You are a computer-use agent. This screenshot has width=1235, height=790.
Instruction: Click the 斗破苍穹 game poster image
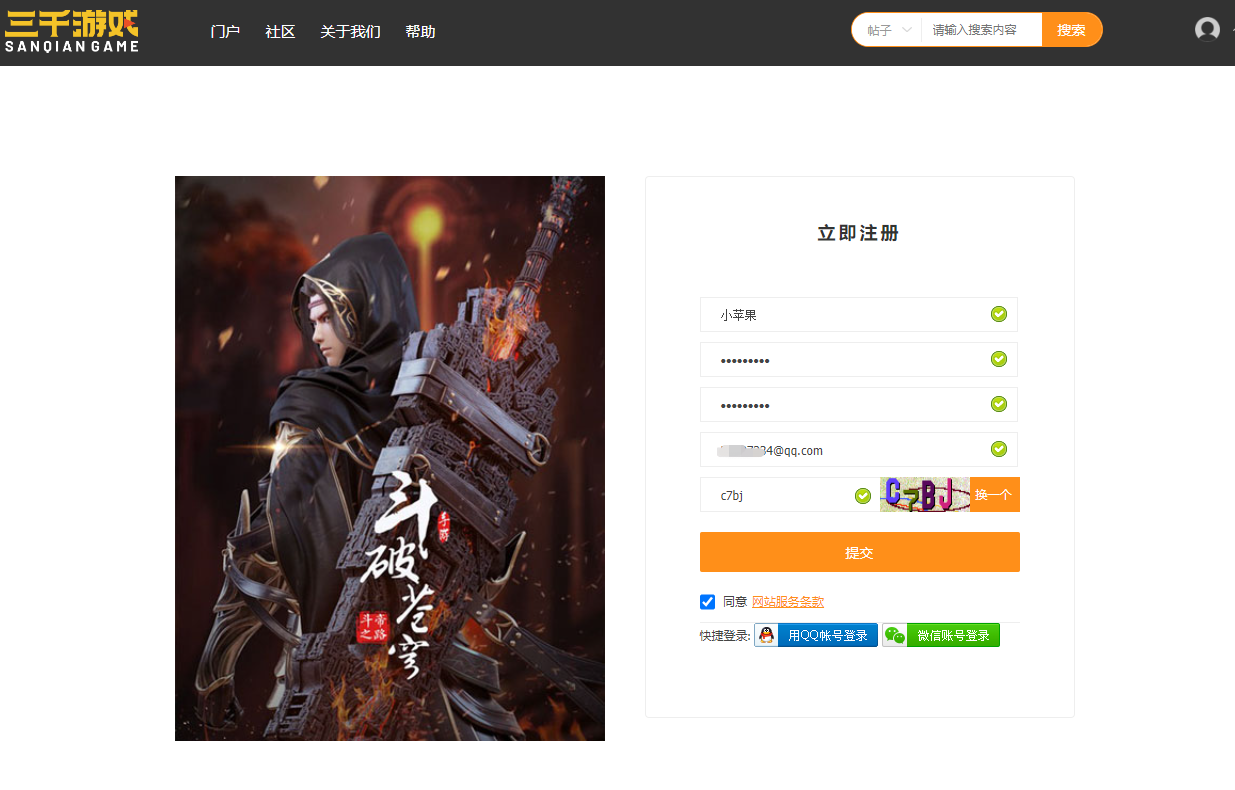[390, 458]
